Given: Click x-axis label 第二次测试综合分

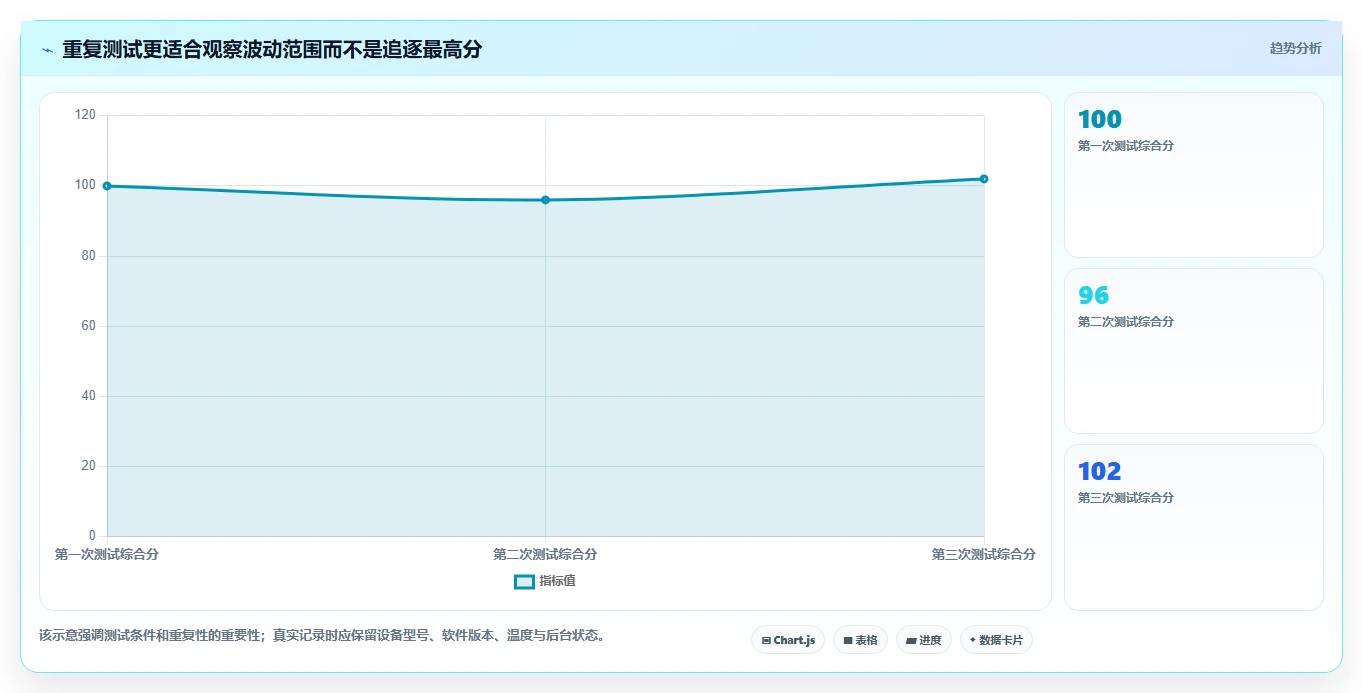Looking at the screenshot, I should [545, 554].
